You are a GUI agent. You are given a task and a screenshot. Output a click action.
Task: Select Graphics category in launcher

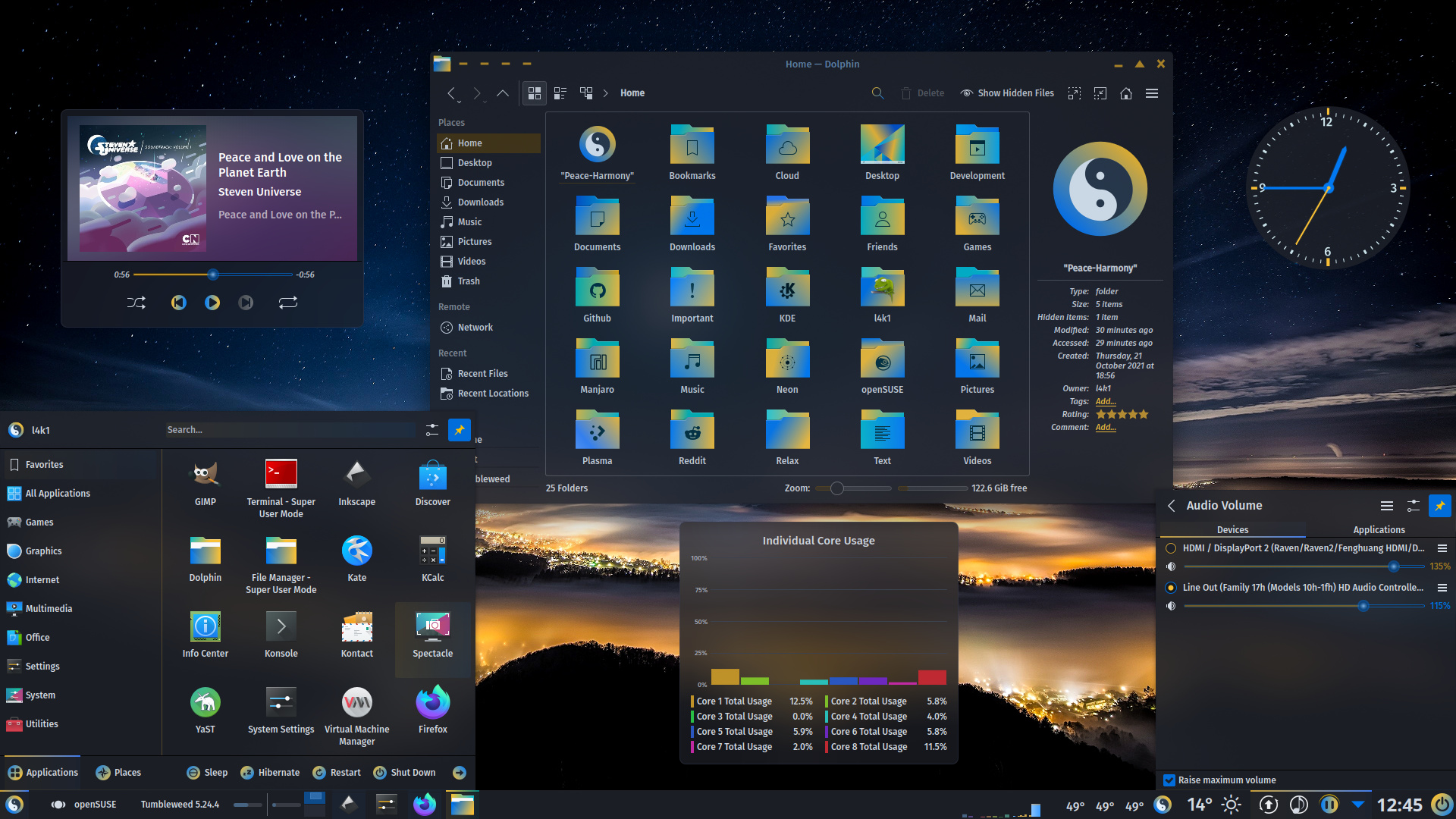(80, 551)
